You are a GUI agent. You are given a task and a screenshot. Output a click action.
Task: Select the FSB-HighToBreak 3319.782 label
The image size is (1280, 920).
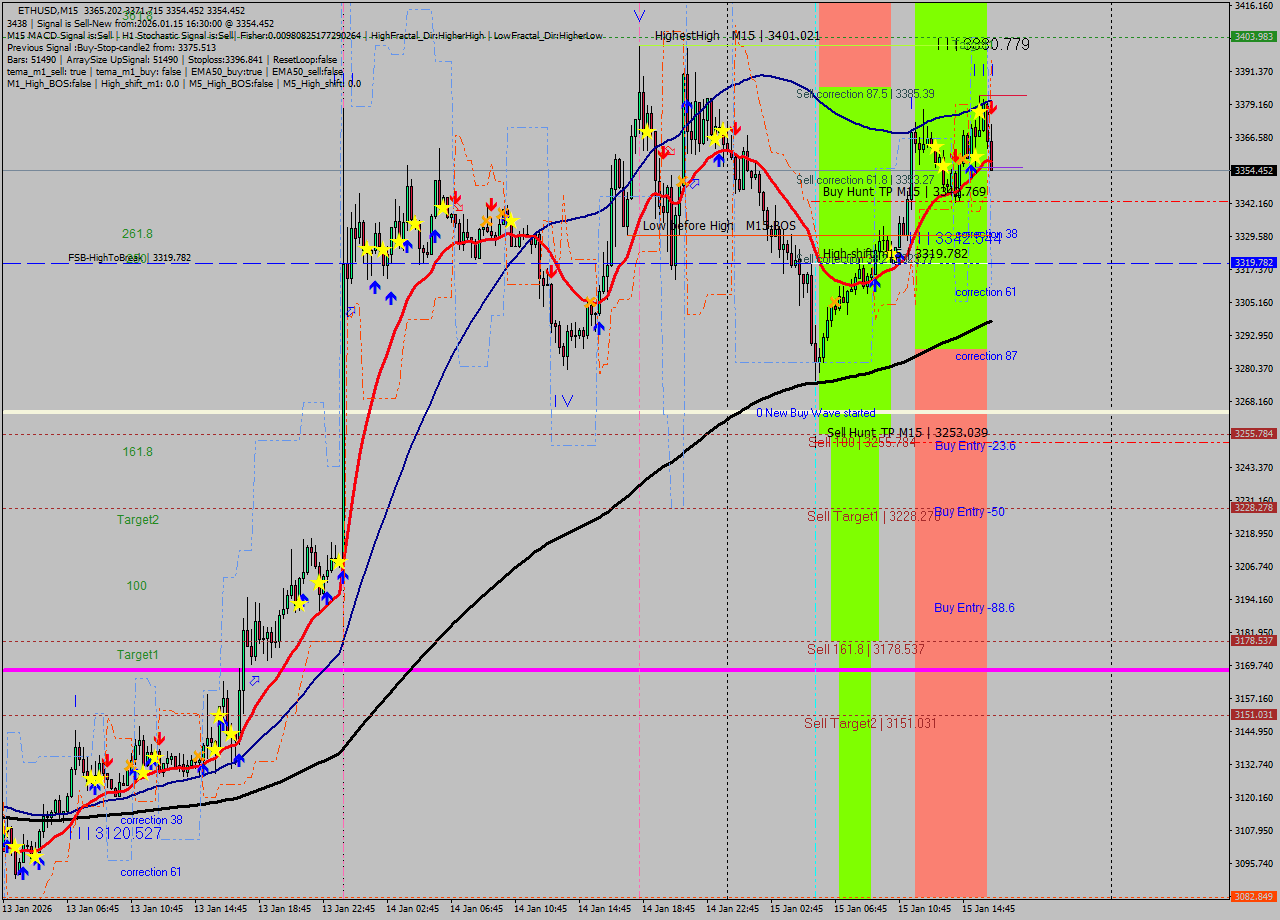(x=129, y=258)
